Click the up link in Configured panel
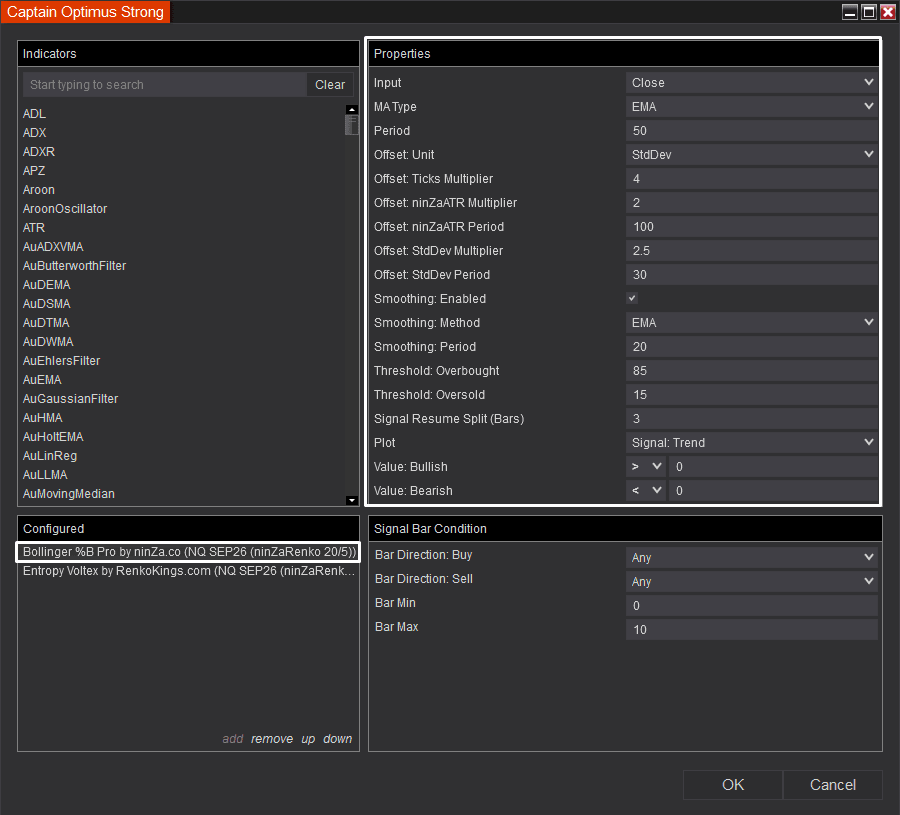This screenshot has height=815, width=900. [308, 739]
